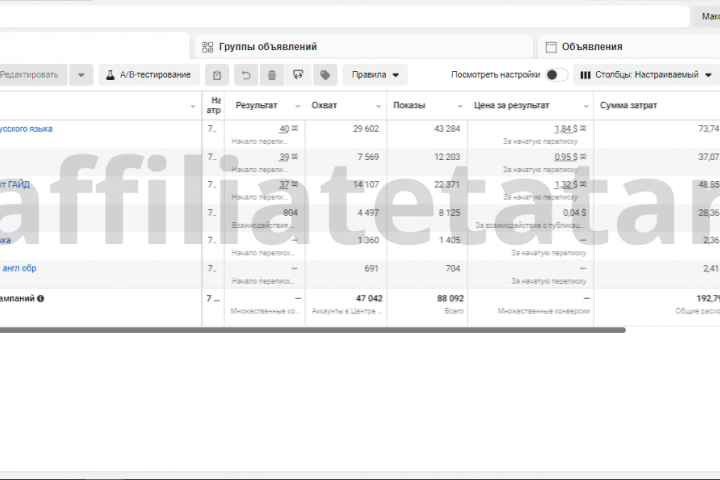Screen dimensions: 720x480
Task: Click the flag icon next to result 40
Action: tap(295, 129)
